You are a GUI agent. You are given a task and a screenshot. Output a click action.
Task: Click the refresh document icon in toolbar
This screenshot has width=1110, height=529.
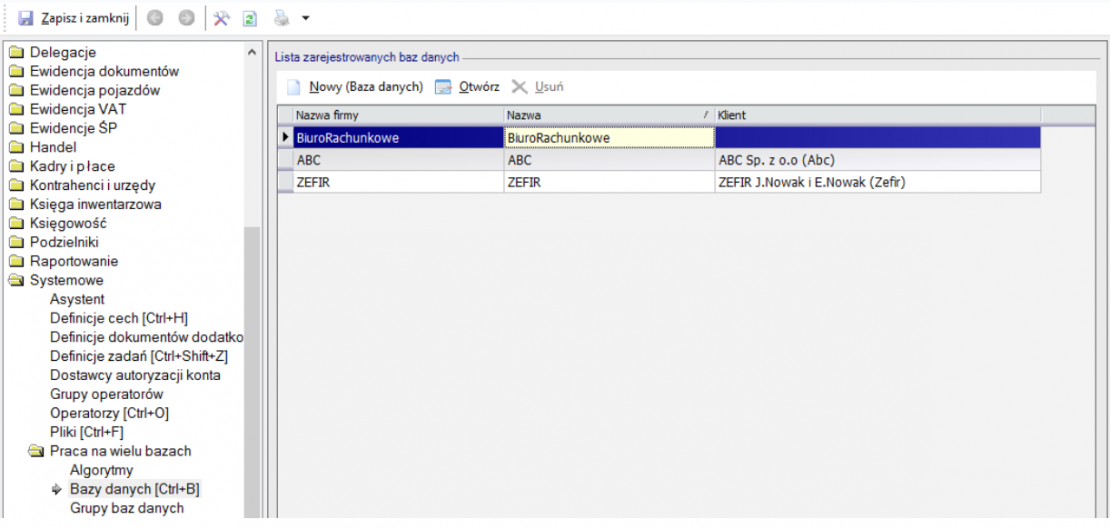click(x=251, y=18)
